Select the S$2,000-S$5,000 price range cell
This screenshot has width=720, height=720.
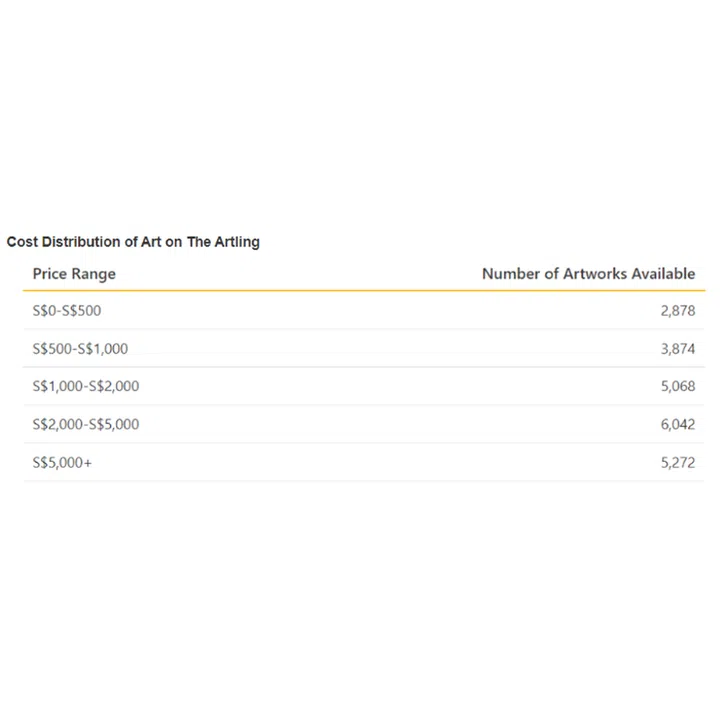[x=86, y=424]
